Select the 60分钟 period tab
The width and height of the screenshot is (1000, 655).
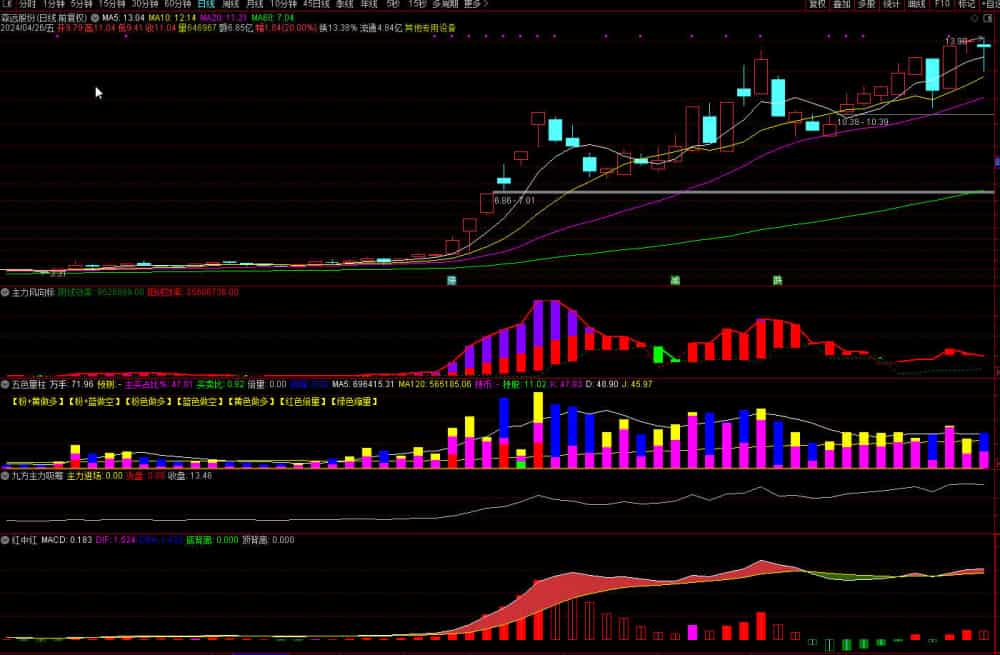pyautogui.click(x=178, y=4)
